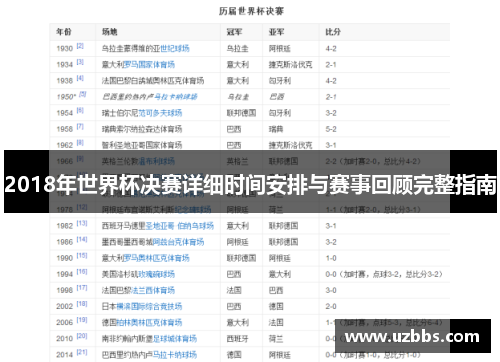Follow the 马拉卡纳球场 link in 2014 row

click(x=175, y=355)
